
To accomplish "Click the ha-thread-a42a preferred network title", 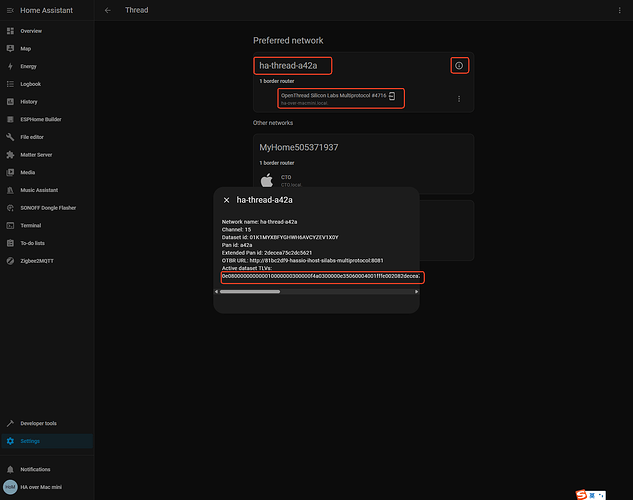I will [288, 66].
